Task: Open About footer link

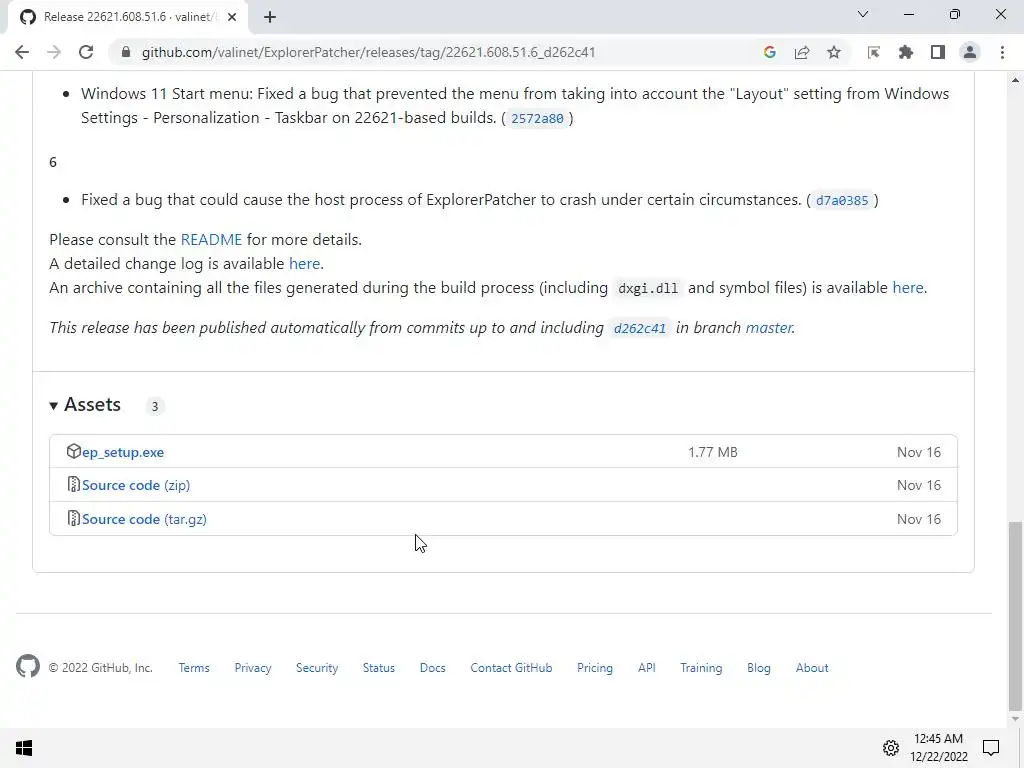Action: tap(812, 667)
